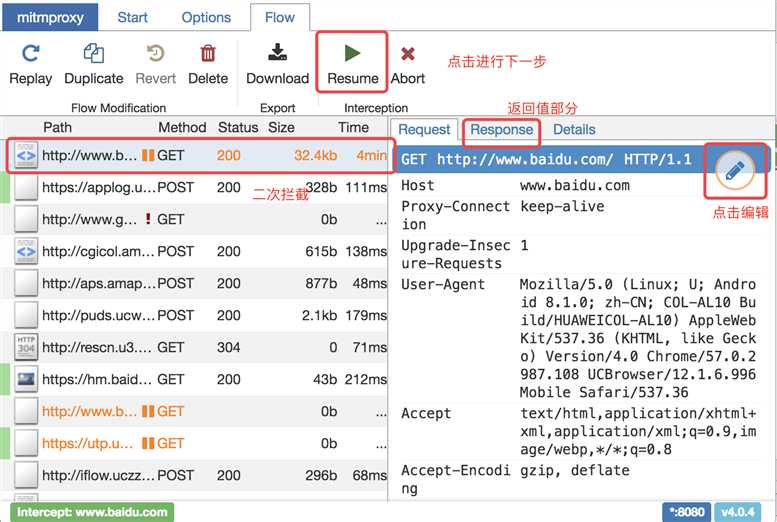
Task: Click the Replay icon
Action: [x=31, y=53]
